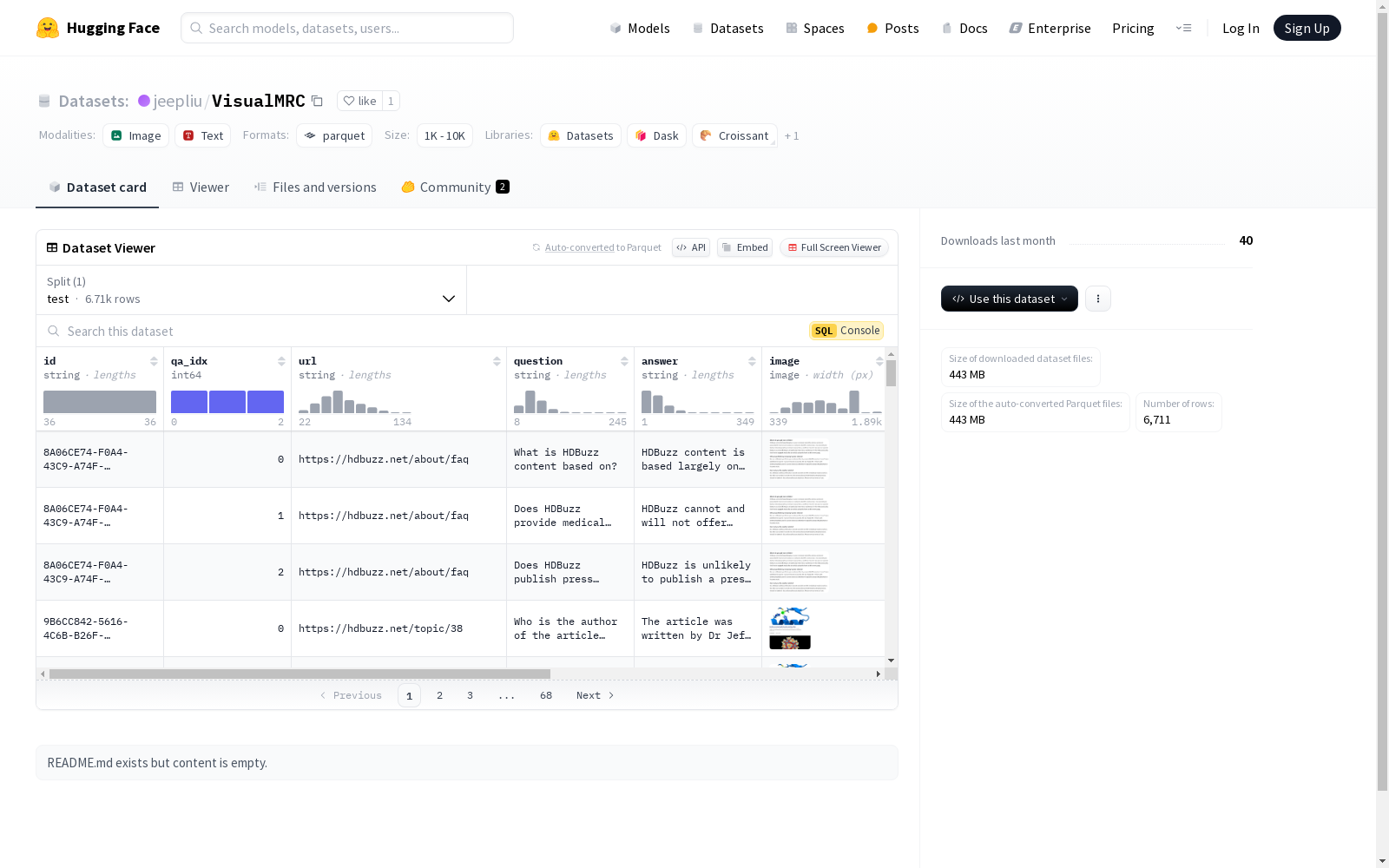Viewport: 1389px width, 868px height.
Task: Select the Croissant library tag
Action: coord(734,135)
